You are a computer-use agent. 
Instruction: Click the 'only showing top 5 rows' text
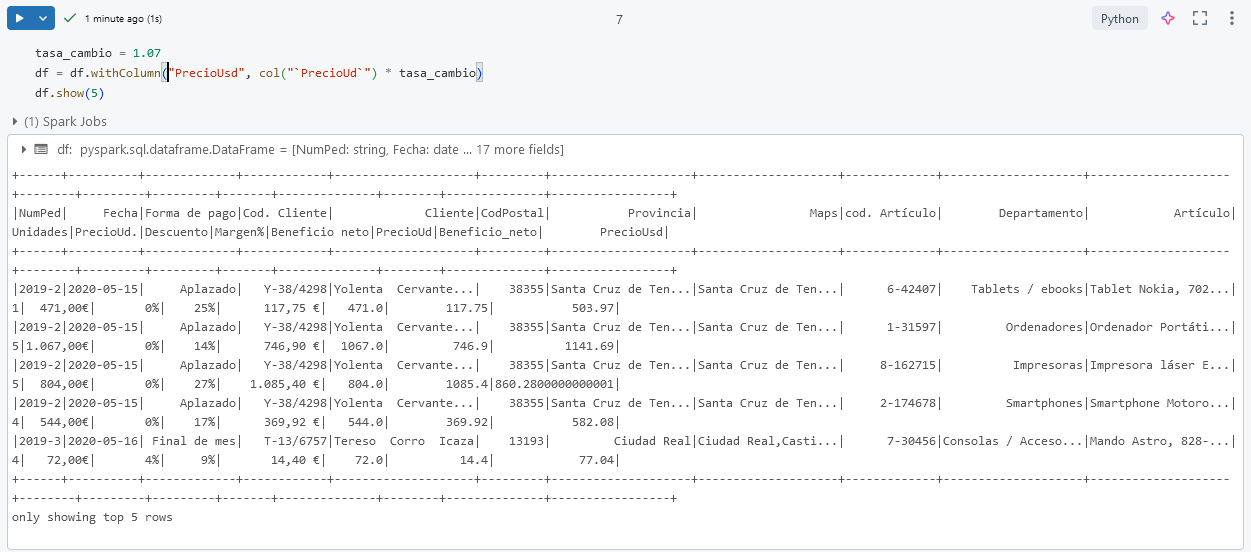point(92,517)
